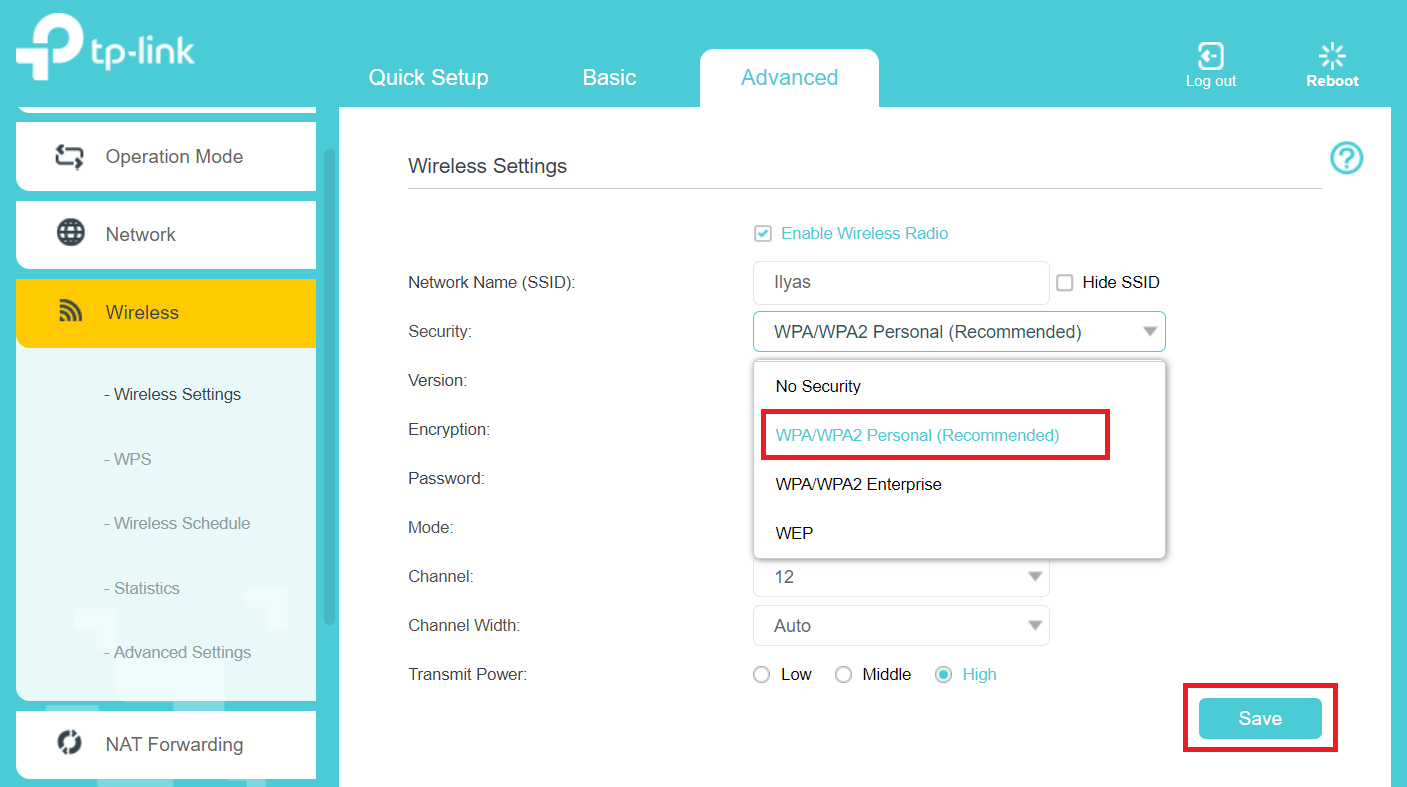
Task: Click the tp-link logo
Action: [x=103, y=46]
